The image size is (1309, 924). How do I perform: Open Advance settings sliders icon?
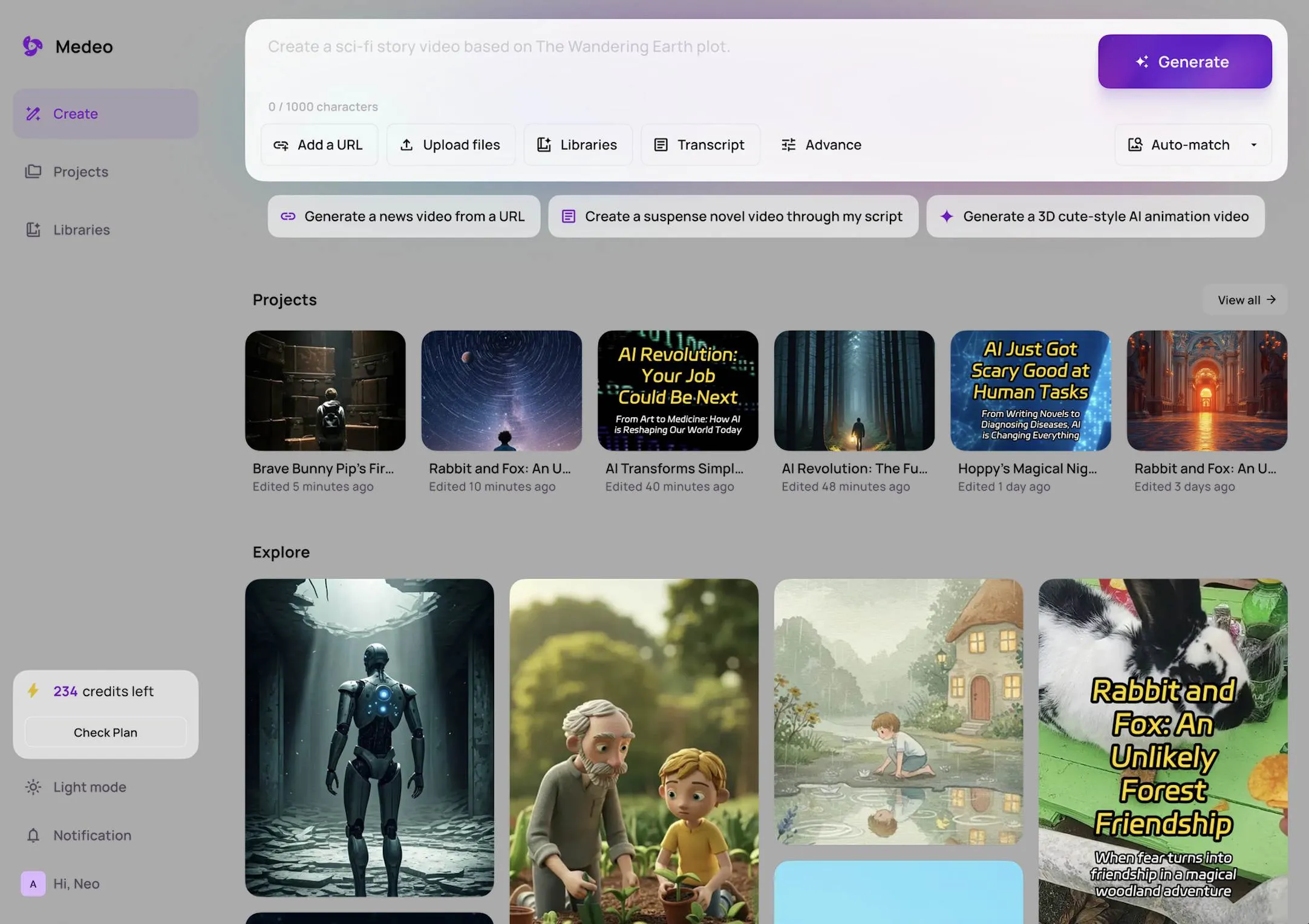tap(788, 145)
